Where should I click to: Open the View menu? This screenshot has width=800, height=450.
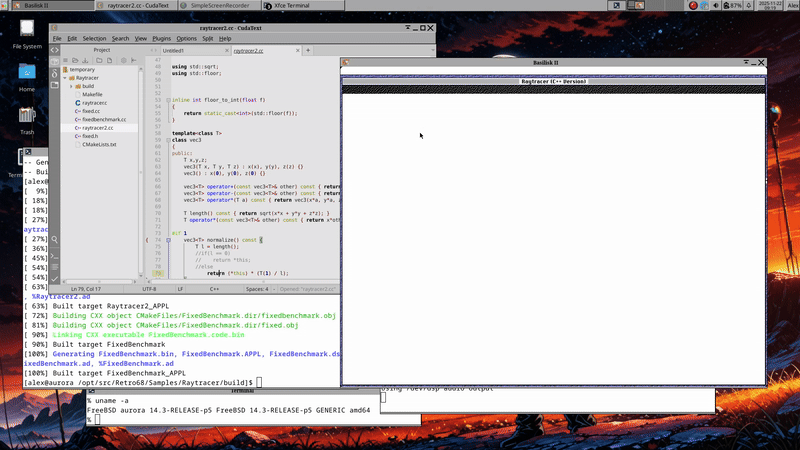click(140, 38)
